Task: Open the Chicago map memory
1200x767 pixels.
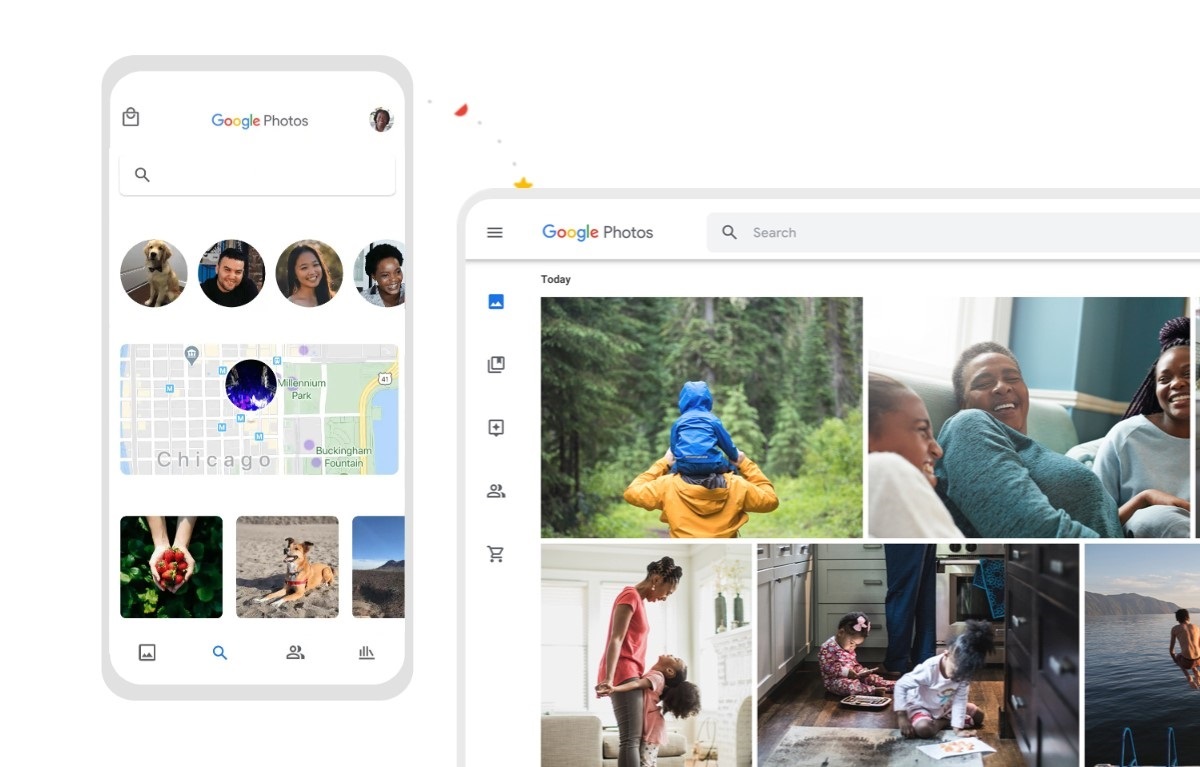Action: pos(257,409)
